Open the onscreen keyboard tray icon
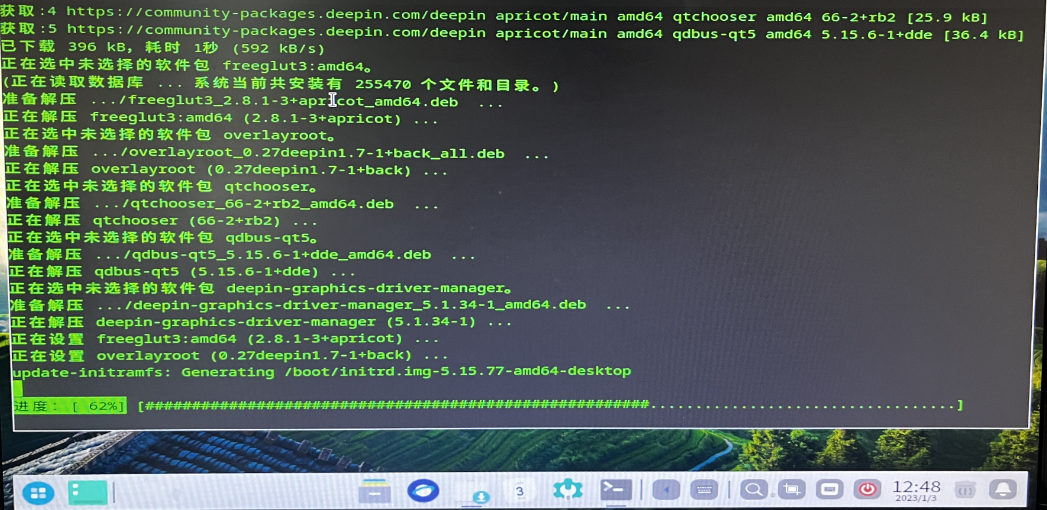The width and height of the screenshot is (1047, 510). 704,490
